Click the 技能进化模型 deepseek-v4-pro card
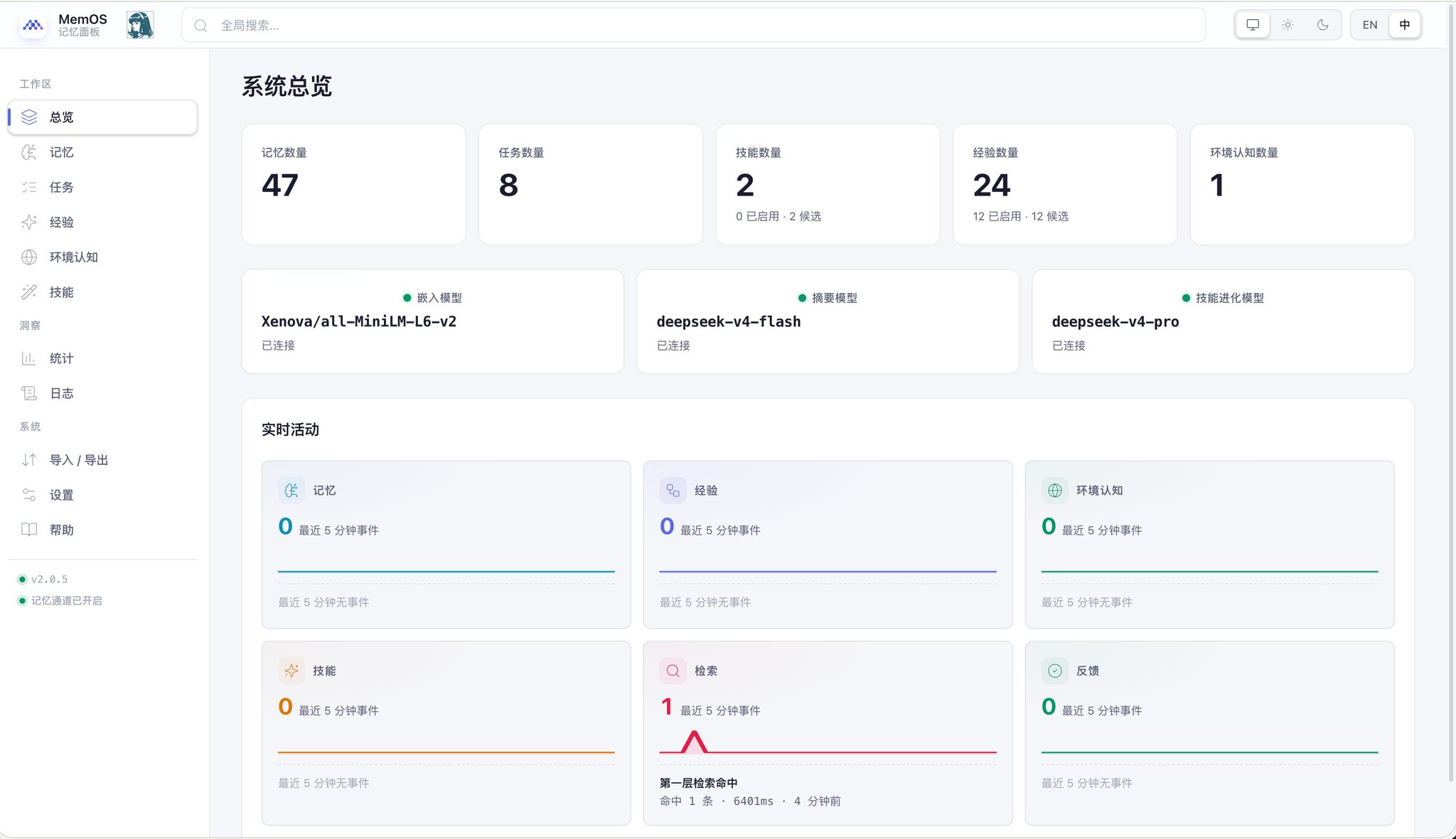The image size is (1456, 839). click(1223, 321)
